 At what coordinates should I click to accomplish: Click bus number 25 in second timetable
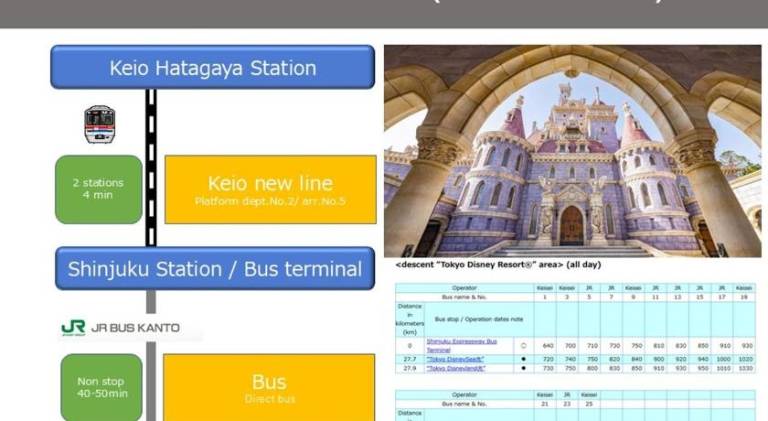(589, 404)
